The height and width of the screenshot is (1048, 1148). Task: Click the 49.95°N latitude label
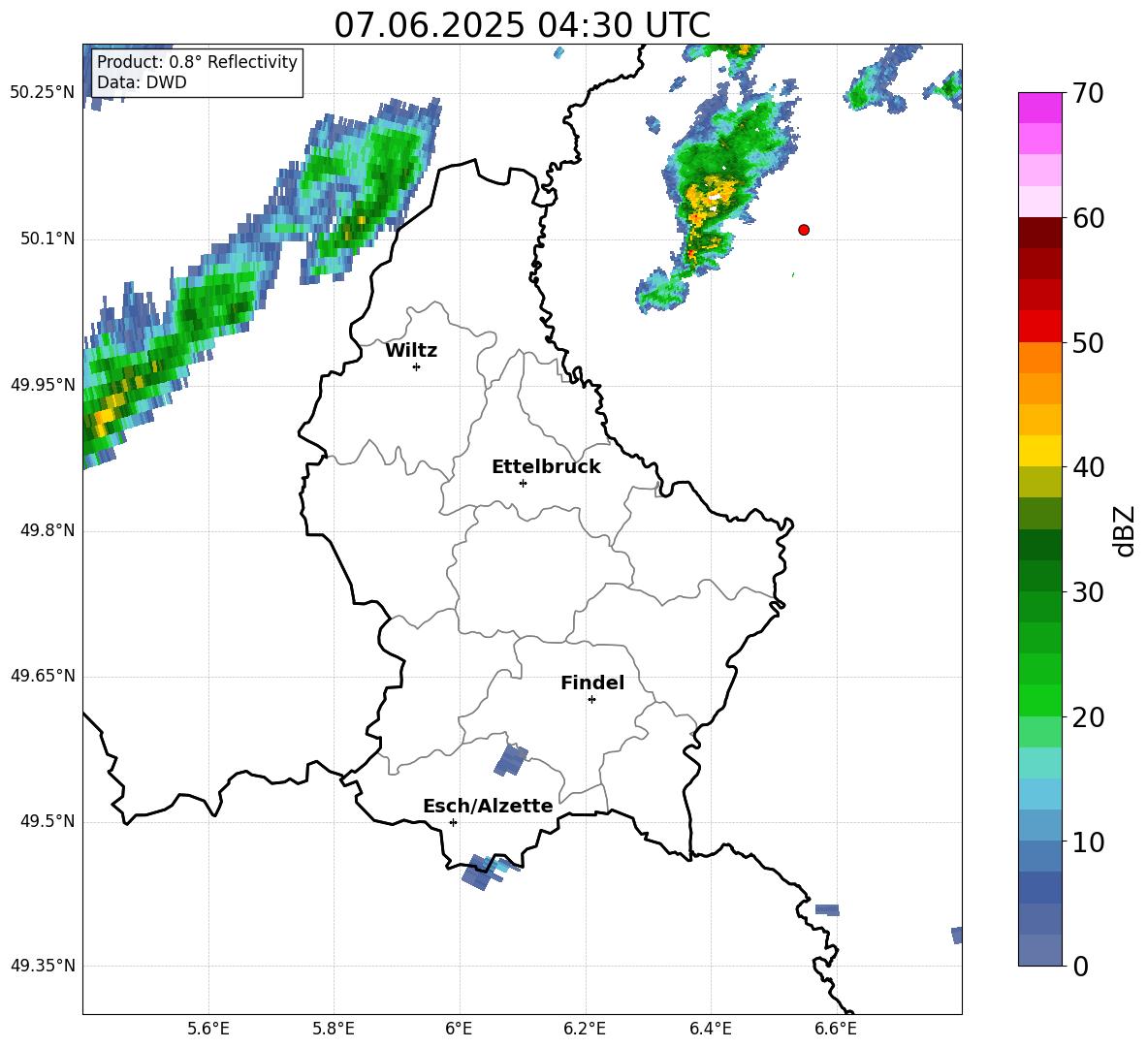(43, 384)
